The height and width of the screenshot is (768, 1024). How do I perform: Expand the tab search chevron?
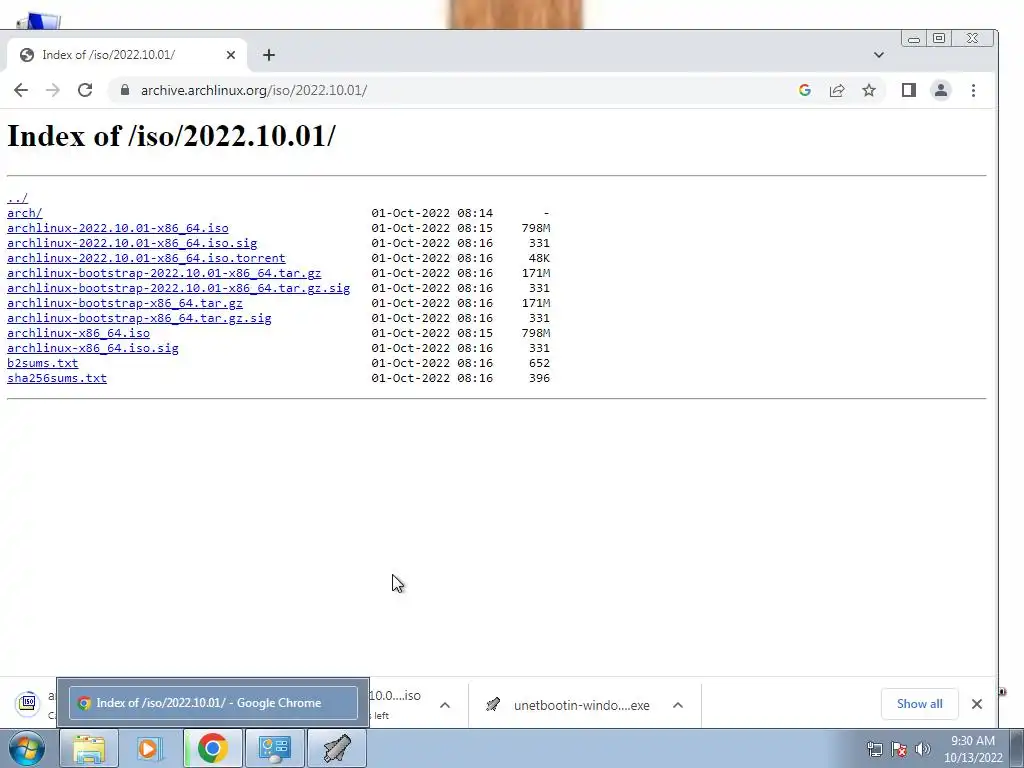878,55
